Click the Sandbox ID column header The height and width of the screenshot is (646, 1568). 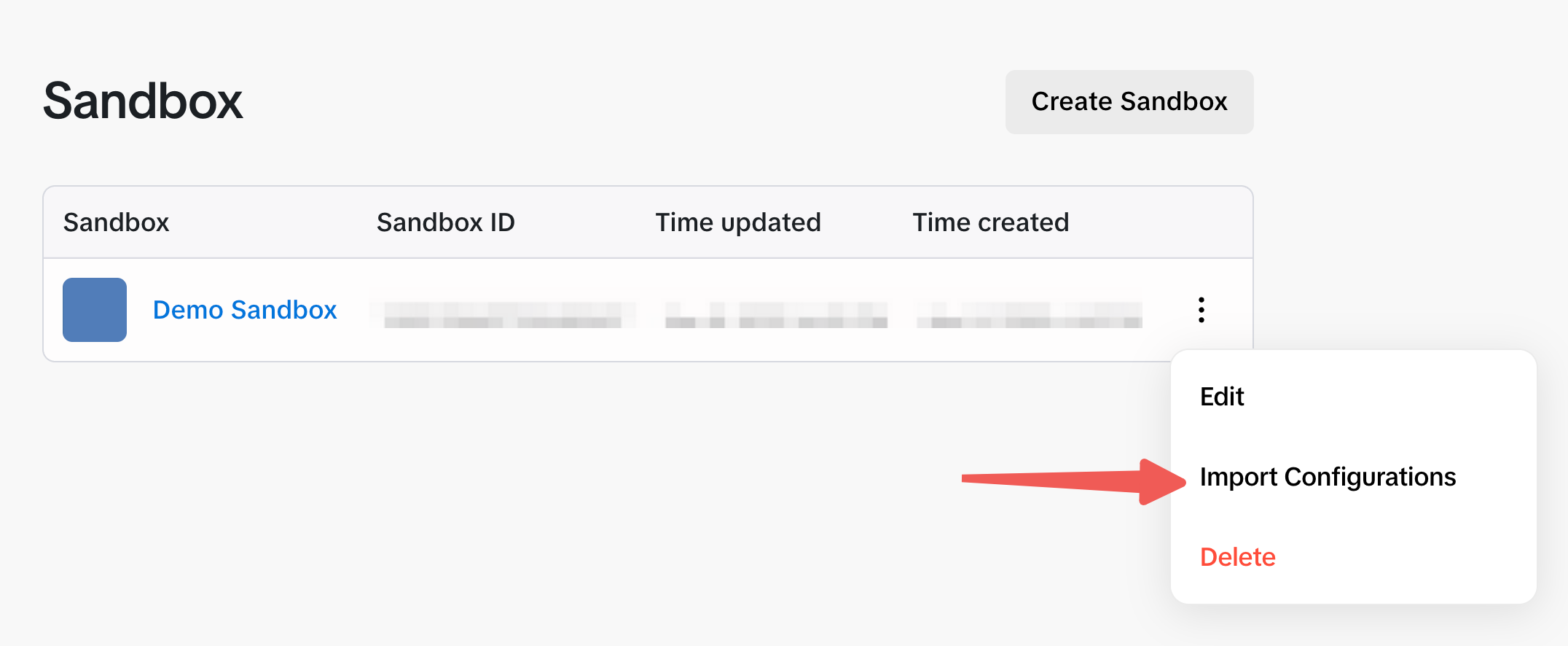point(445,222)
